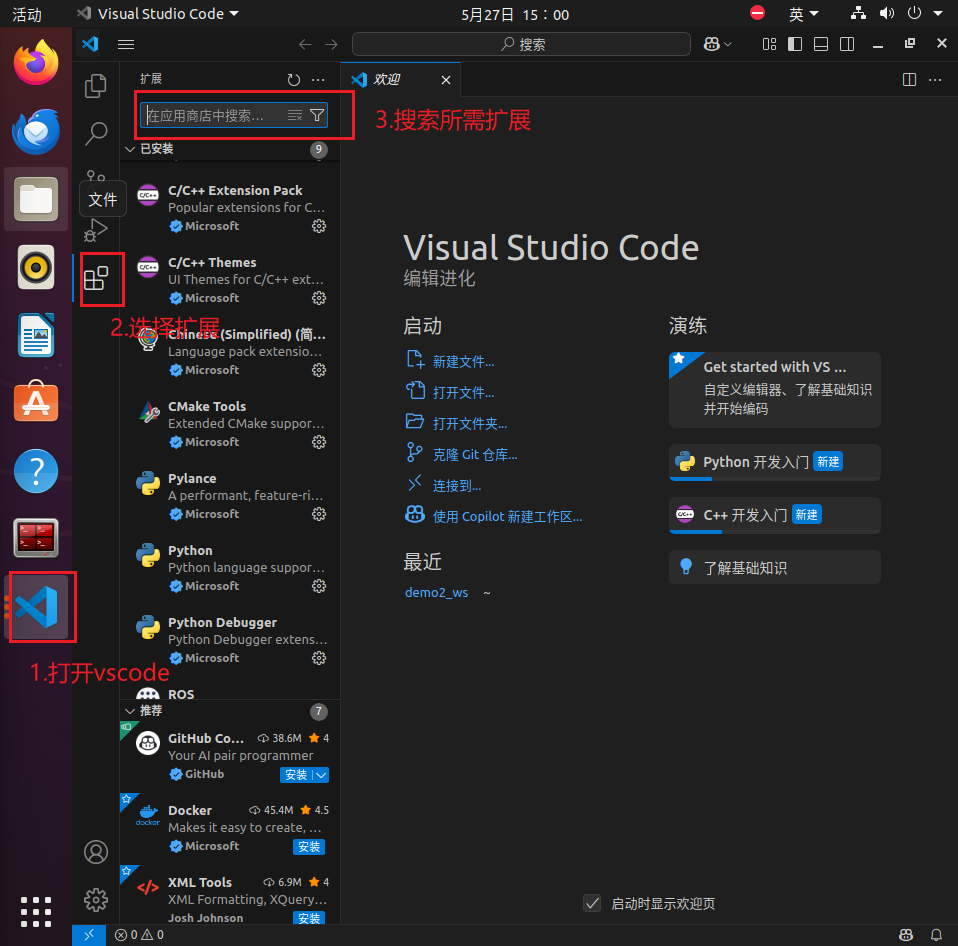Screen dimensions: 958x946
Task: Select the Python extension entry
Action: [x=230, y=568]
